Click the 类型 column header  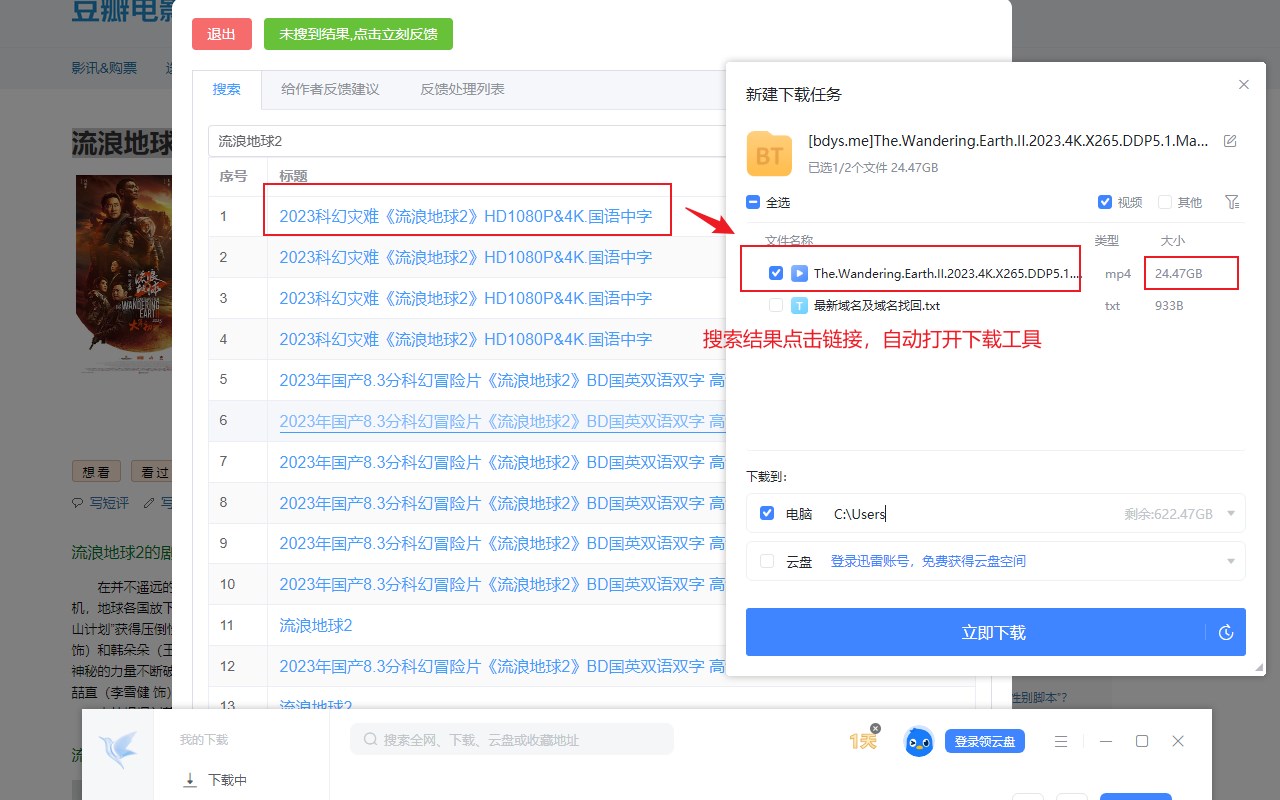(x=1107, y=241)
